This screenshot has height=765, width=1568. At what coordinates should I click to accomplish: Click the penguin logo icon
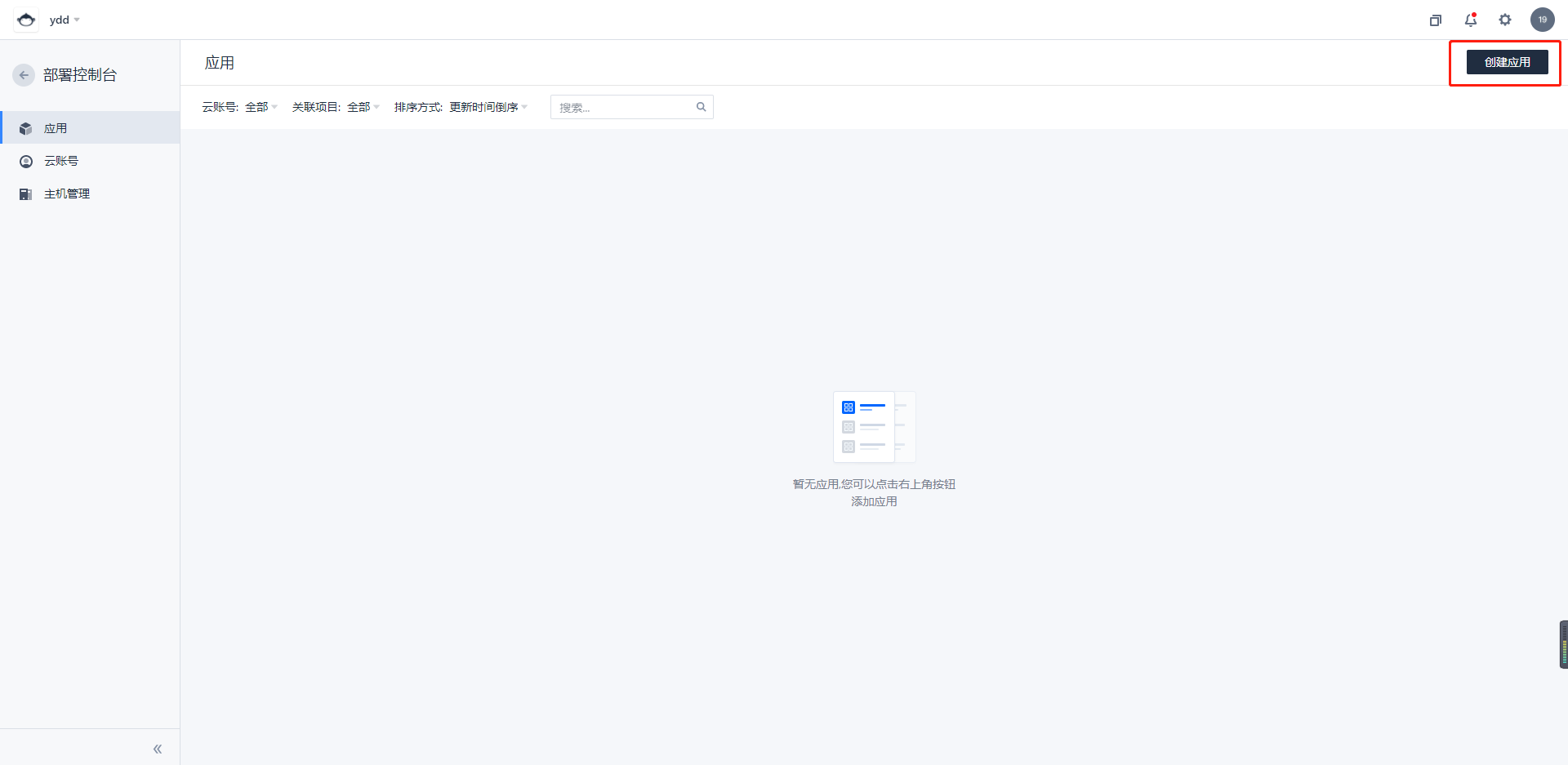pos(26,20)
